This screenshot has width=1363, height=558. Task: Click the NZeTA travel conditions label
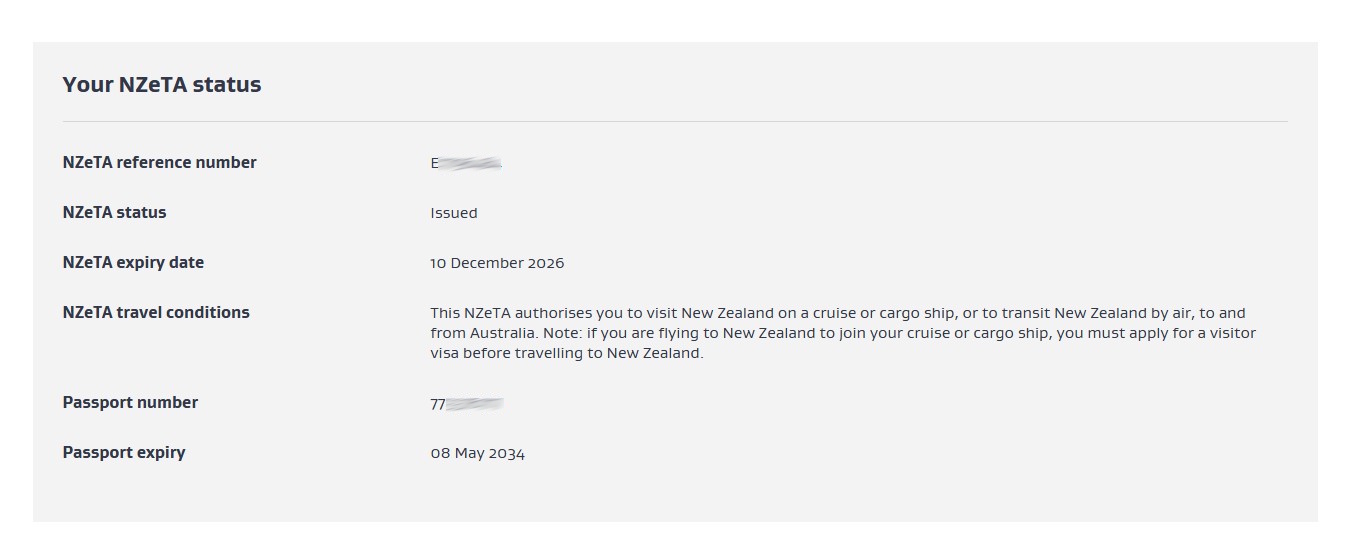tap(156, 313)
